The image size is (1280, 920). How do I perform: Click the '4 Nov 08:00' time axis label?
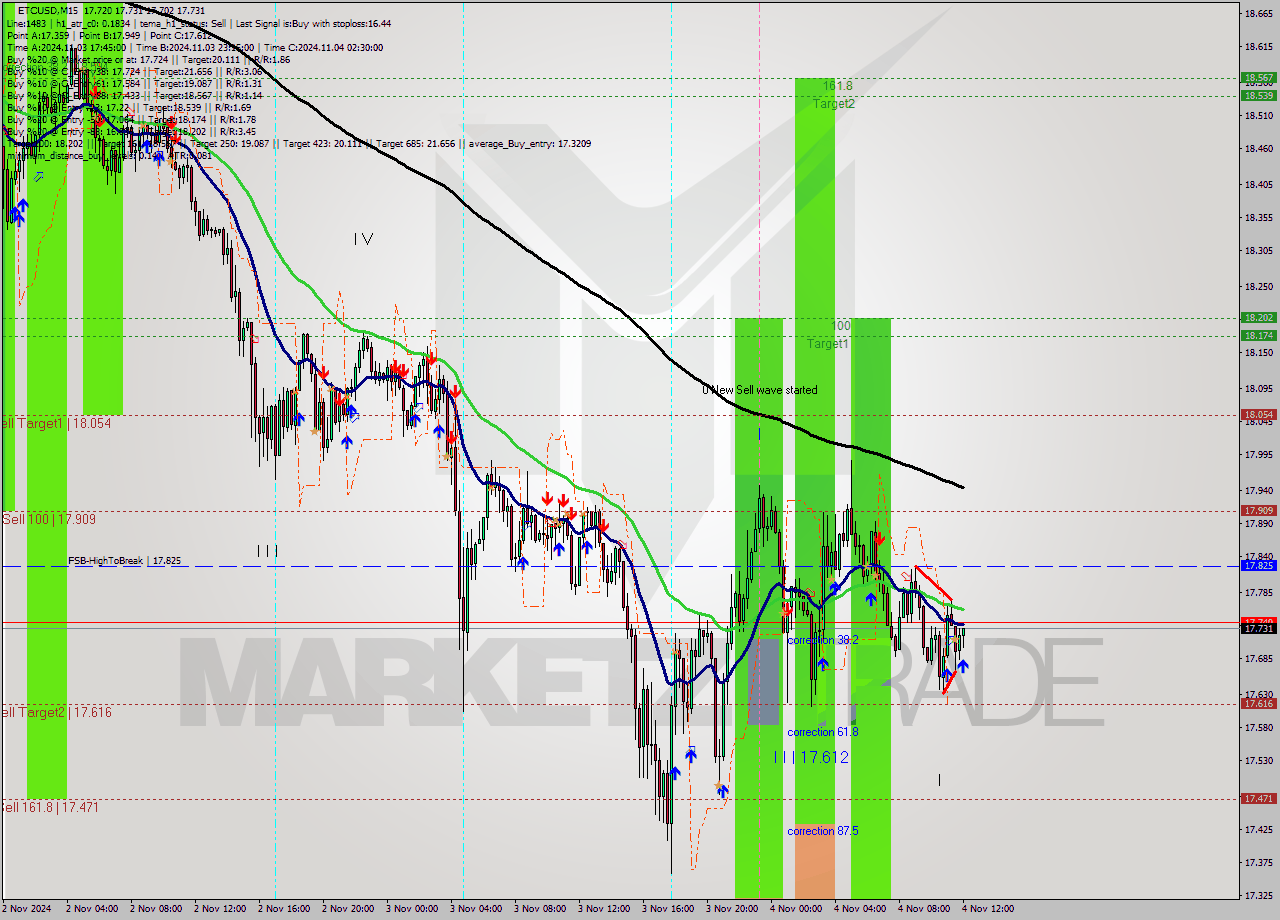point(924,909)
